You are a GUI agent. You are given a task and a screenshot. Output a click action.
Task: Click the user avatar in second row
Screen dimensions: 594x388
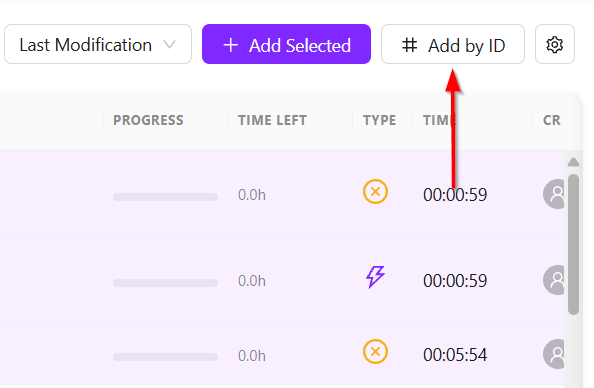pos(554,280)
